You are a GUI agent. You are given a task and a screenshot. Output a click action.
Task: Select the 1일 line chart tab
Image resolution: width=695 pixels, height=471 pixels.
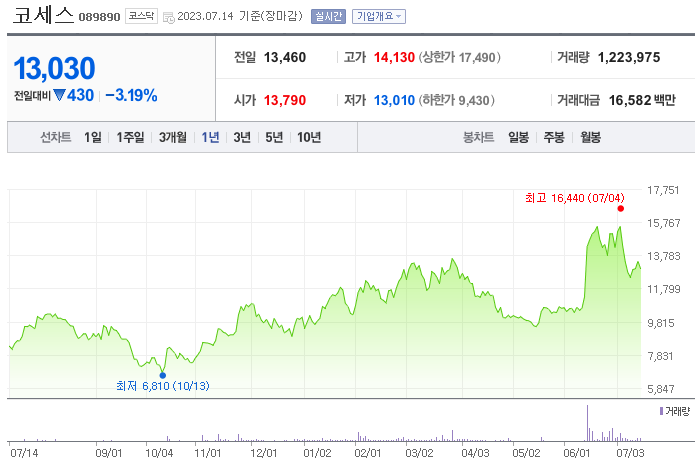coord(93,137)
